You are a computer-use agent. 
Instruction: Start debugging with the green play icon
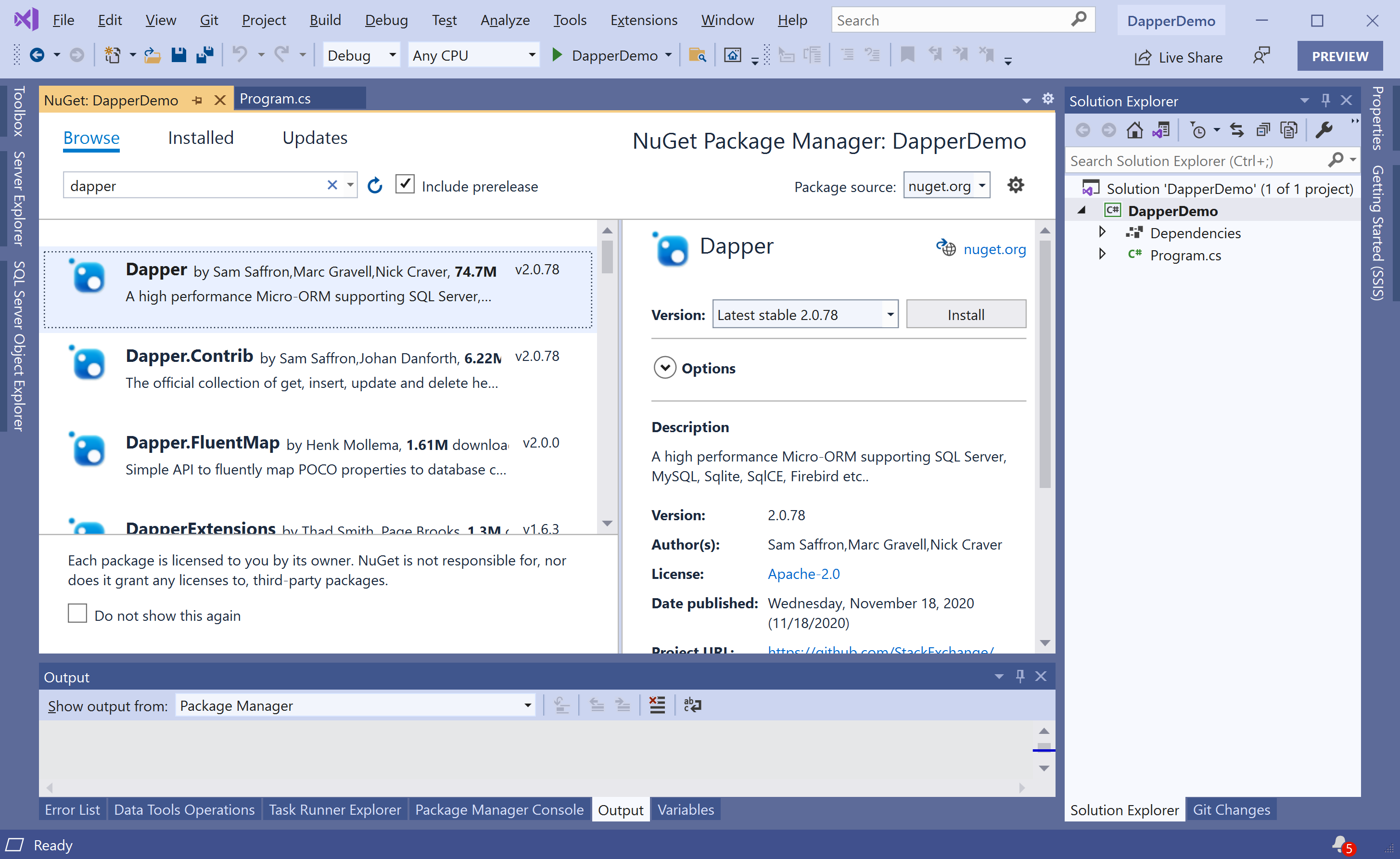(557, 55)
